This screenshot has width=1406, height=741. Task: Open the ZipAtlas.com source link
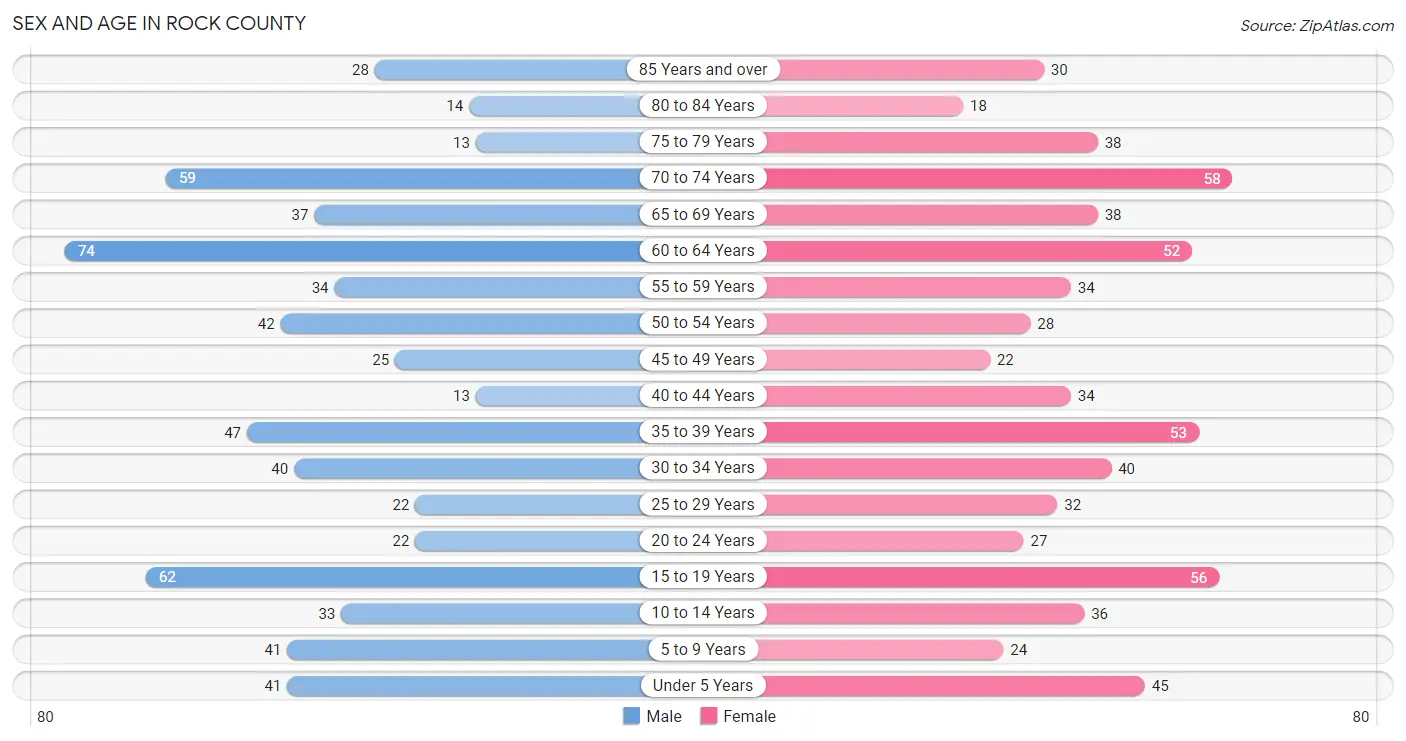tap(1316, 26)
